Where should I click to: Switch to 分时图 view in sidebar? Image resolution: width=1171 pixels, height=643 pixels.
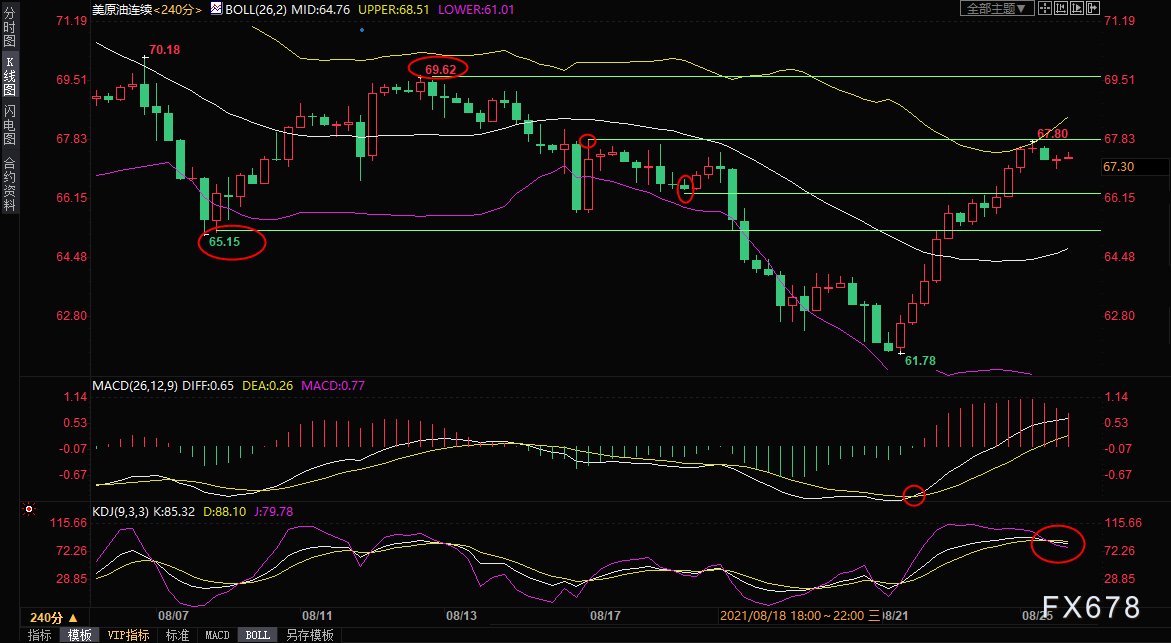(10, 27)
